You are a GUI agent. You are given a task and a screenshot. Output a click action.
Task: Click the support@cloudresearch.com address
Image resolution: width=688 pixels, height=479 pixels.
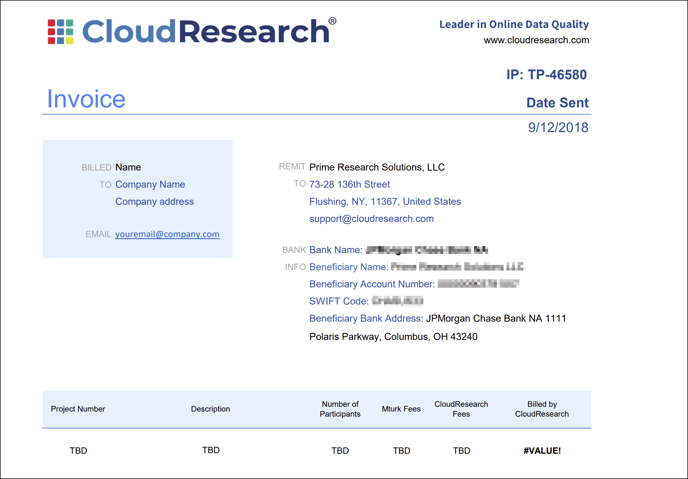371,218
